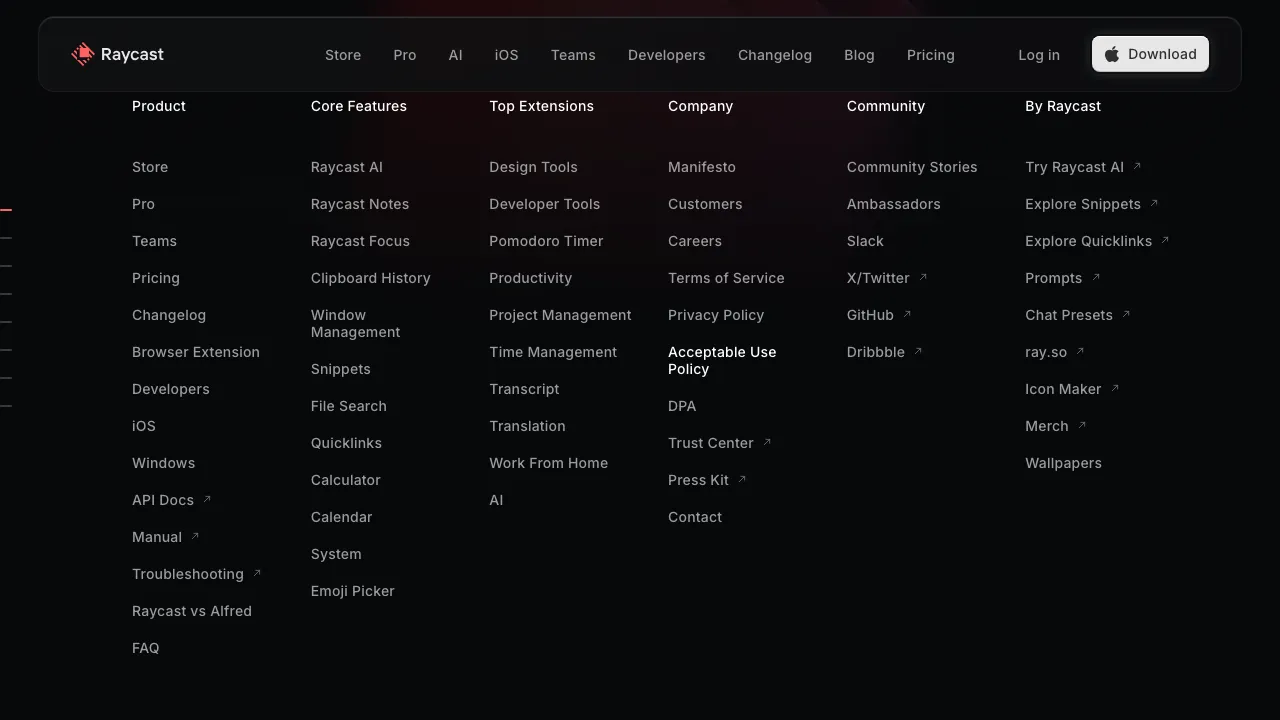
Task: Open the GitHub external link
Action: pyautogui.click(x=871, y=315)
